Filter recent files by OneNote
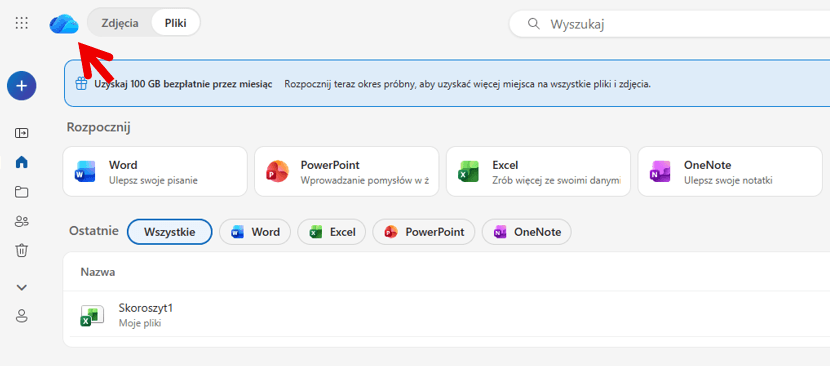 [527, 232]
